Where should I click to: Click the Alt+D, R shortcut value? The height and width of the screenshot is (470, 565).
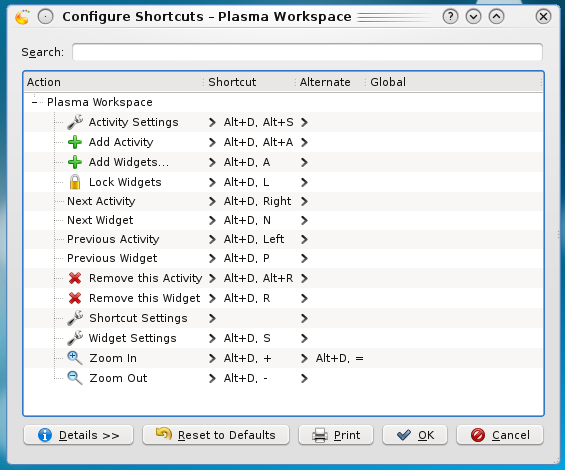coord(247,298)
